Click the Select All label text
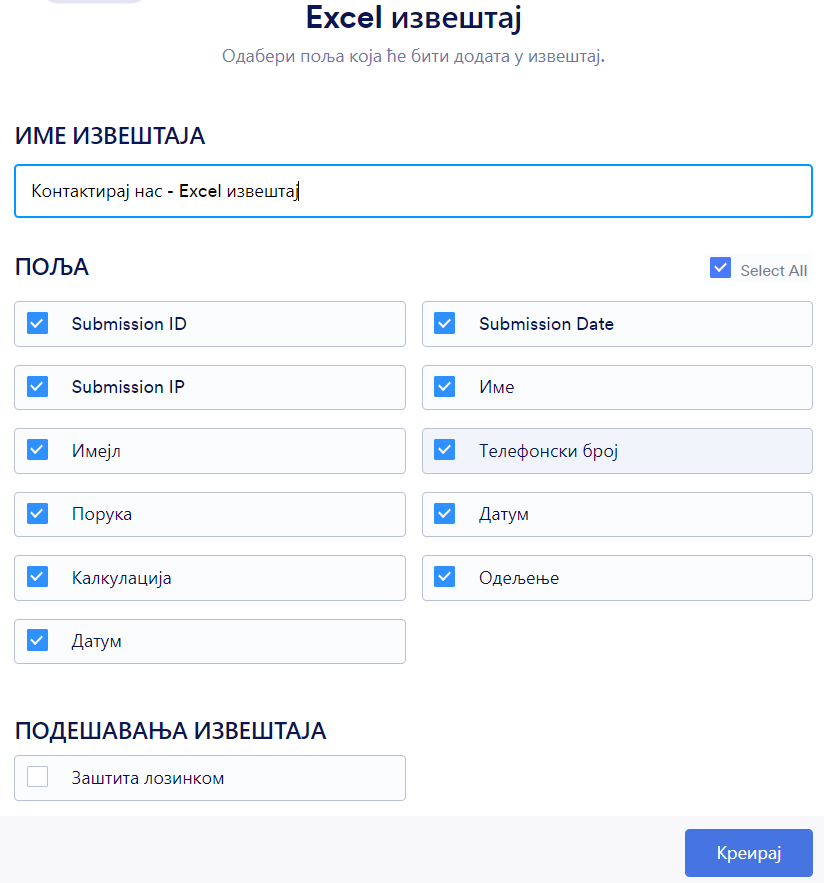The width and height of the screenshot is (824, 883). point(773,270)
